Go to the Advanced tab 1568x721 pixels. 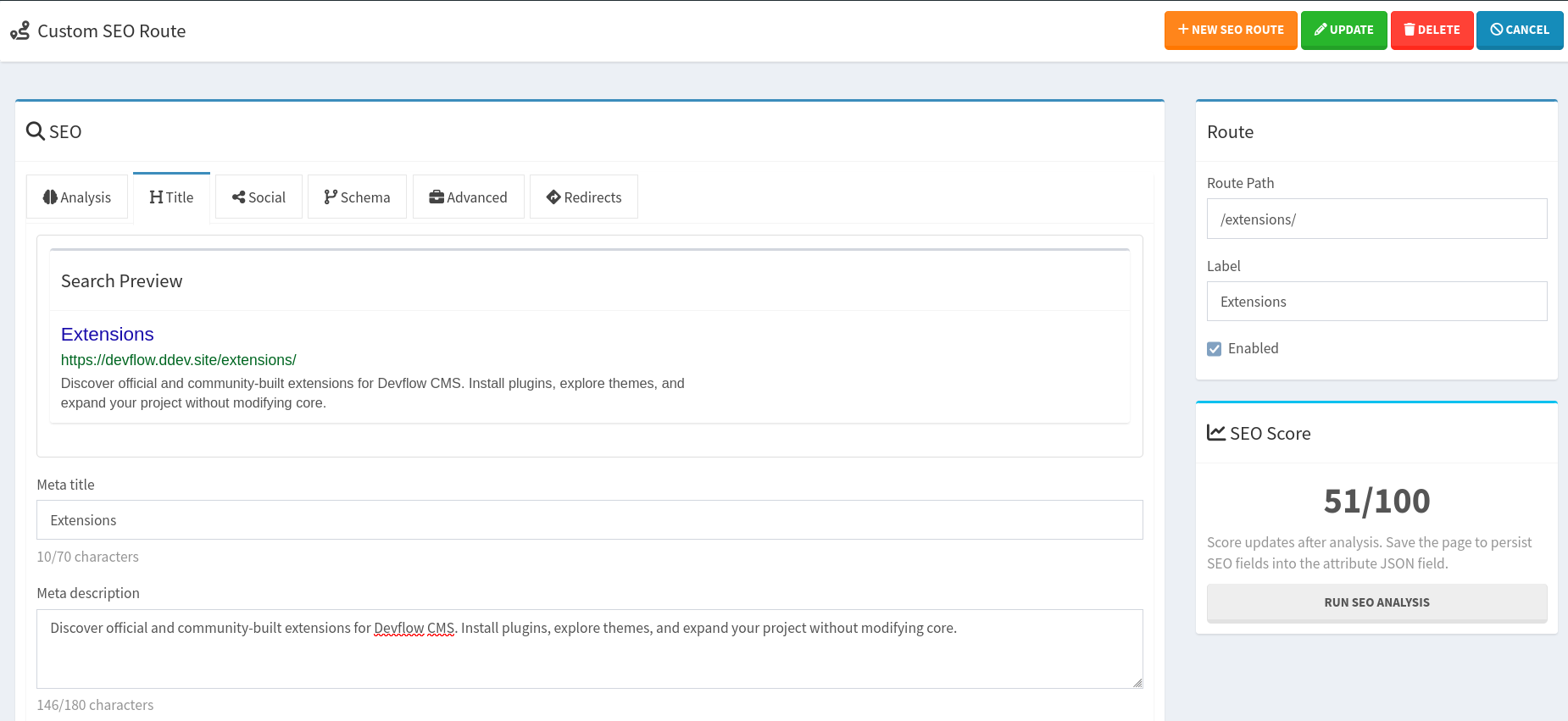click(x=468, y=197)
